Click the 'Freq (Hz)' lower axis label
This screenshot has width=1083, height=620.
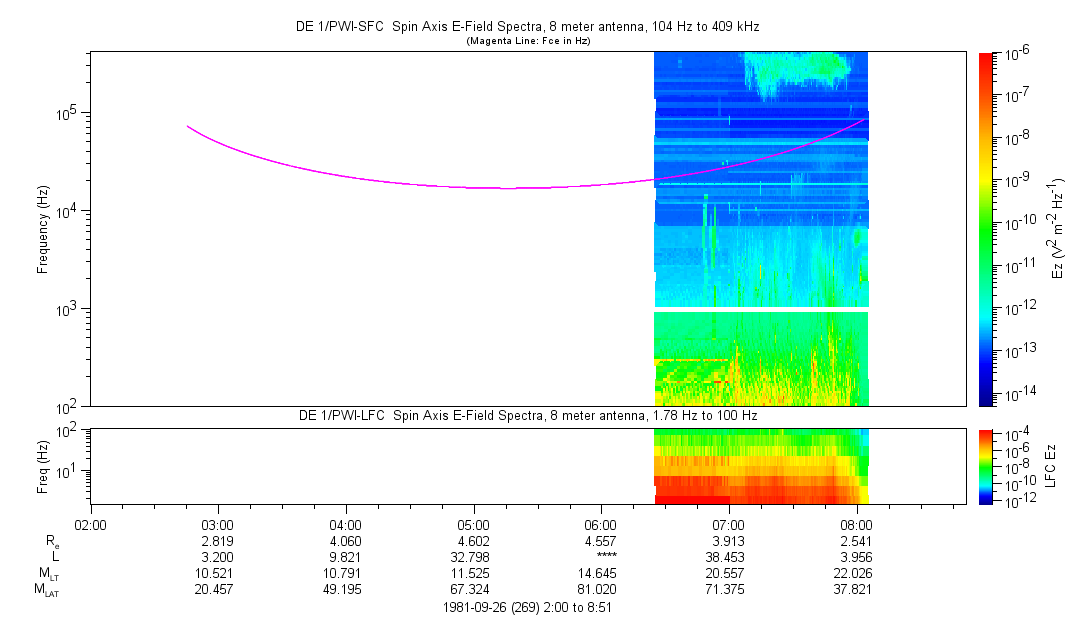[x=44, y=465]
